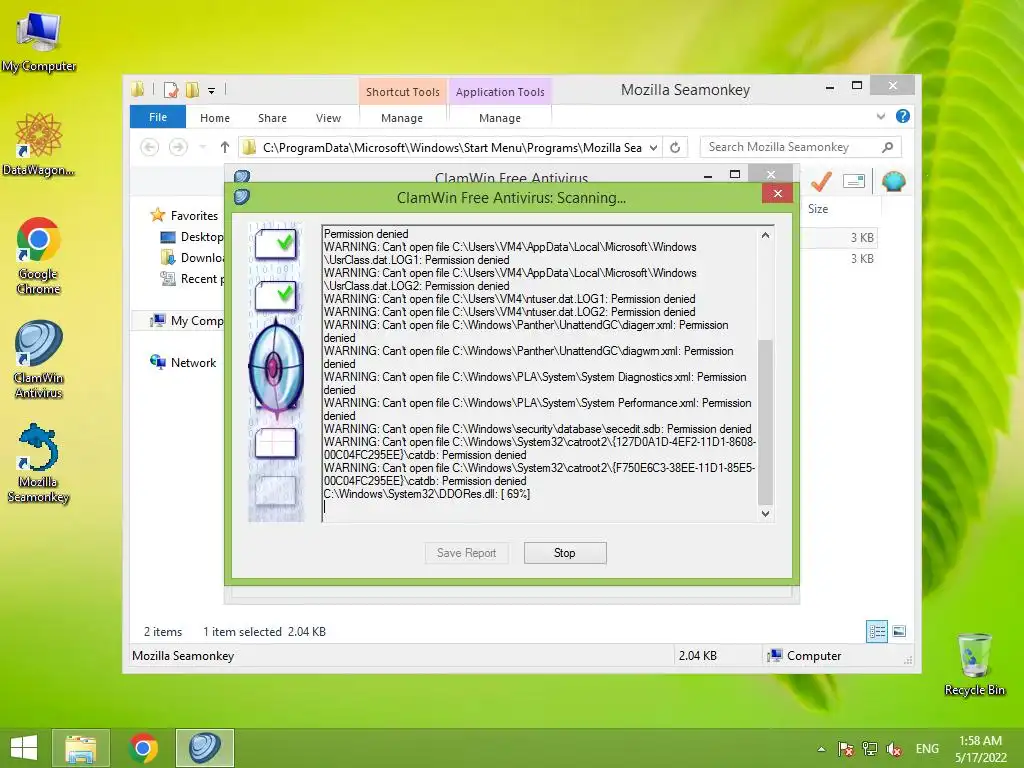Click the ClamWin blue globe toolbar icon

(x=893, y=182)
